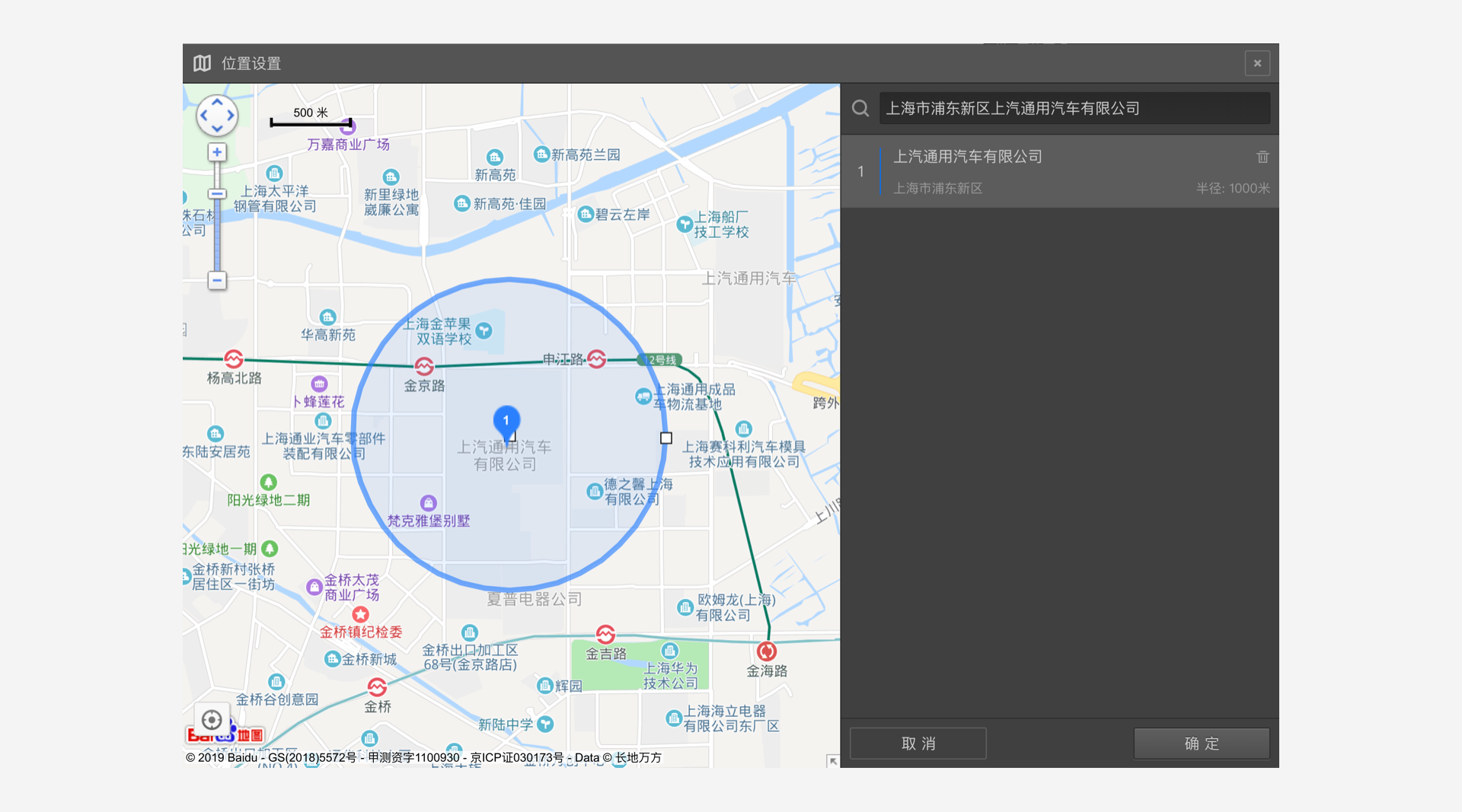Click the 金京路 metro station icon
The image size is (1462, 812).
point(424,366)
